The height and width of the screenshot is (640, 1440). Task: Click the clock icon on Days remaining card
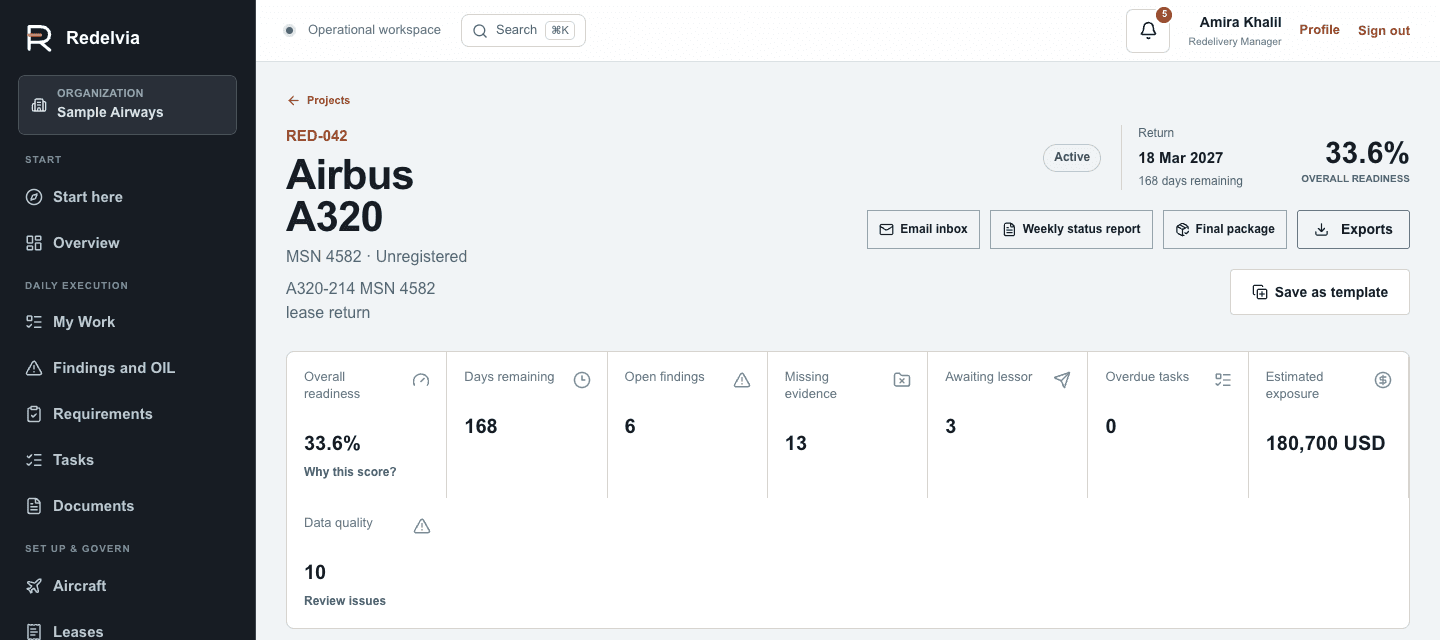pyautogui.click(x=582, y=380)
